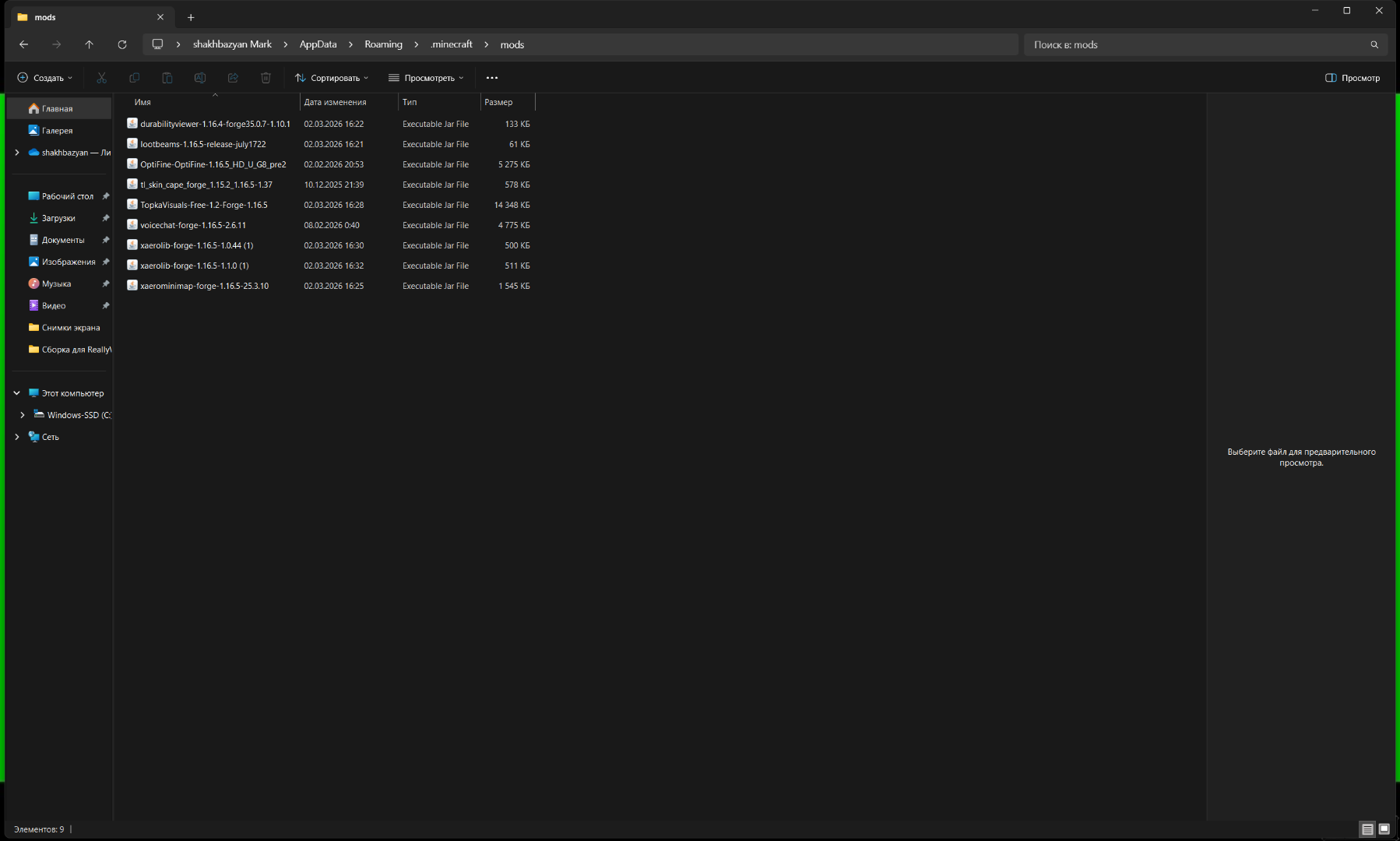The width and height of the screenshot is (1400, 841).
Task: Open a new tab with the plus button
Action: (191, 17)
